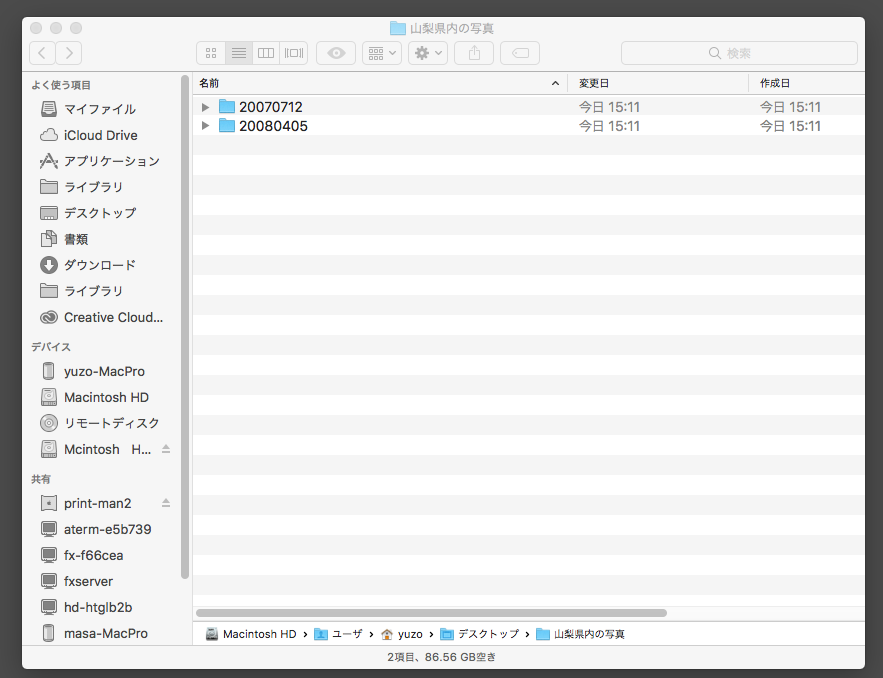Image resolution: width=883 pixels, height=678 pixels.
Task: Select the Mcintosh H... volume
Action: coord(96,449)
